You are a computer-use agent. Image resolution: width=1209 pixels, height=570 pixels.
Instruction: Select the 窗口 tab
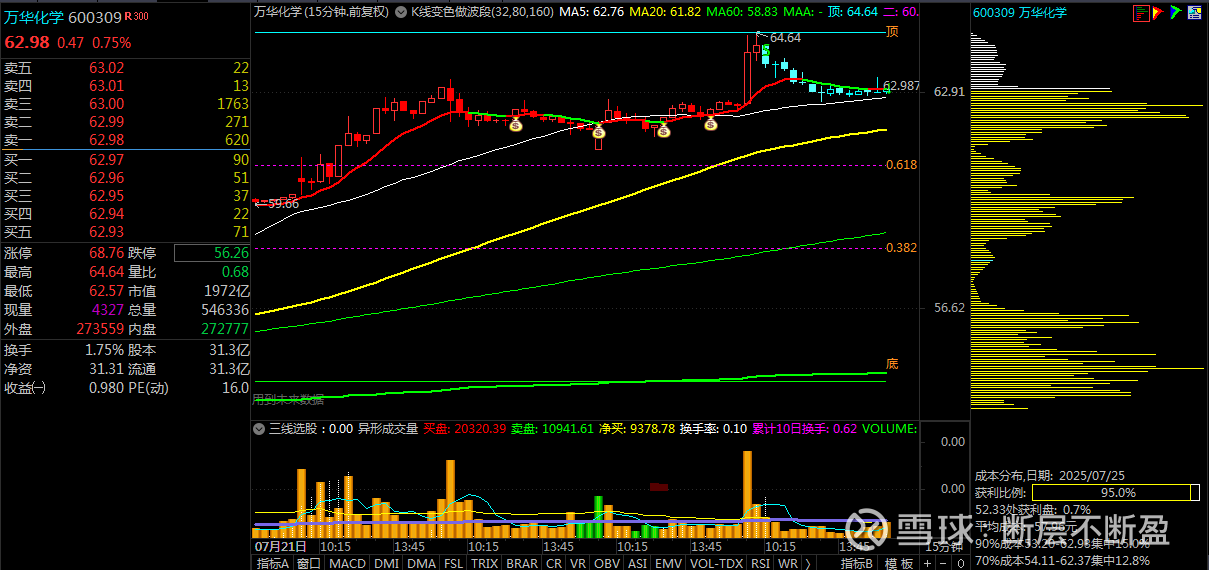tap(309, 563)
